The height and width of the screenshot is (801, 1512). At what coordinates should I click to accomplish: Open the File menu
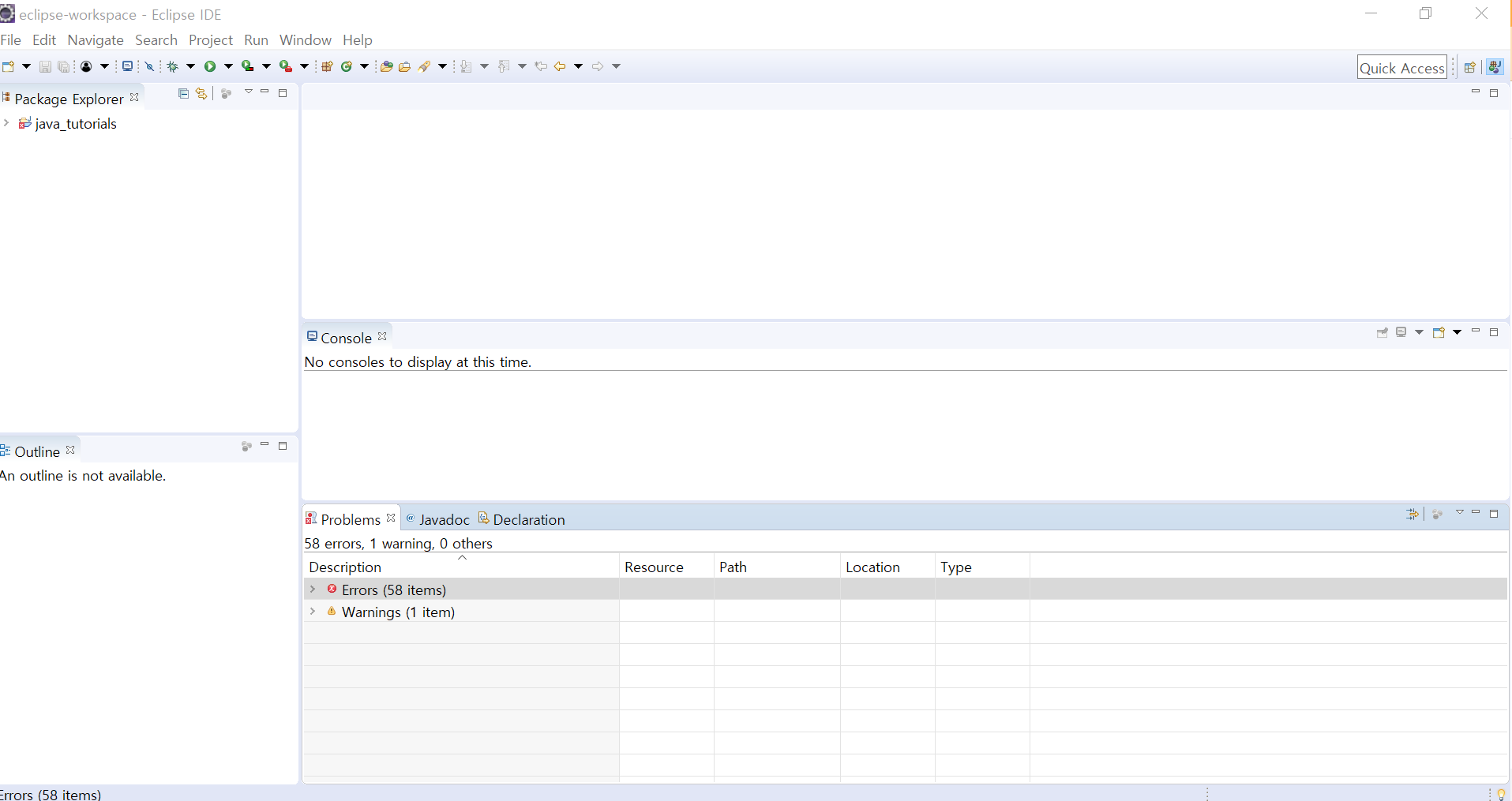(11, 40)
